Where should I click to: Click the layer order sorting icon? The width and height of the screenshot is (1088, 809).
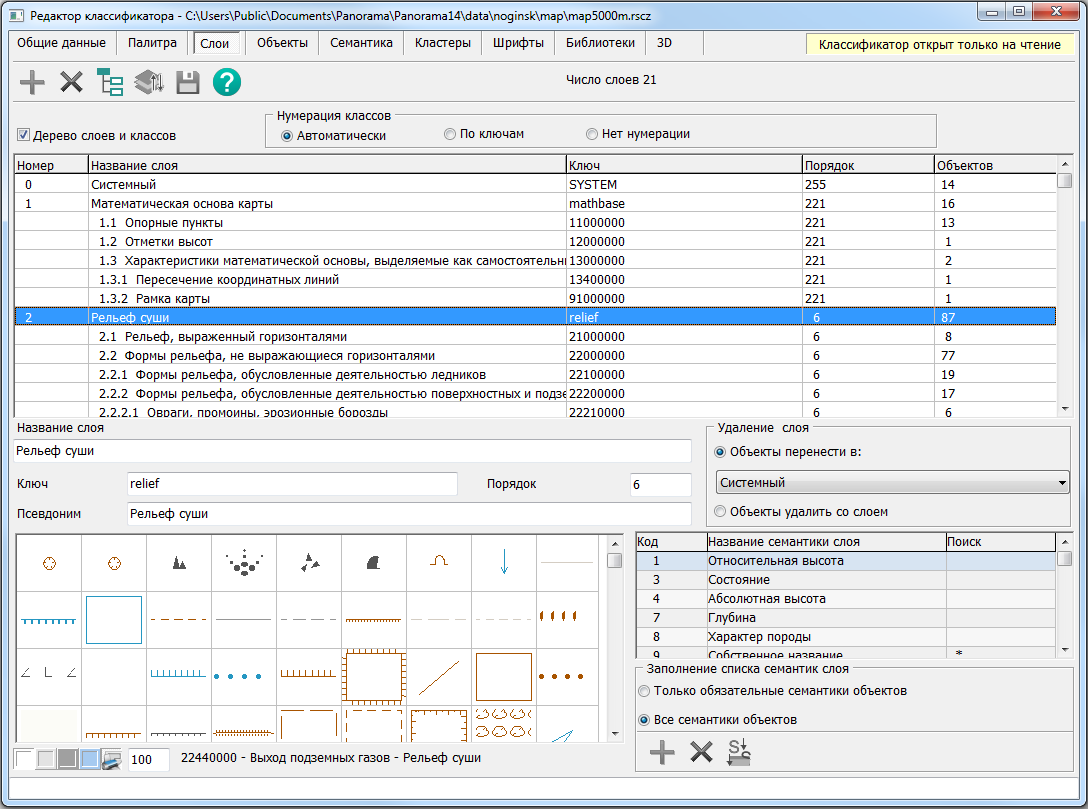tap(149, 82)
